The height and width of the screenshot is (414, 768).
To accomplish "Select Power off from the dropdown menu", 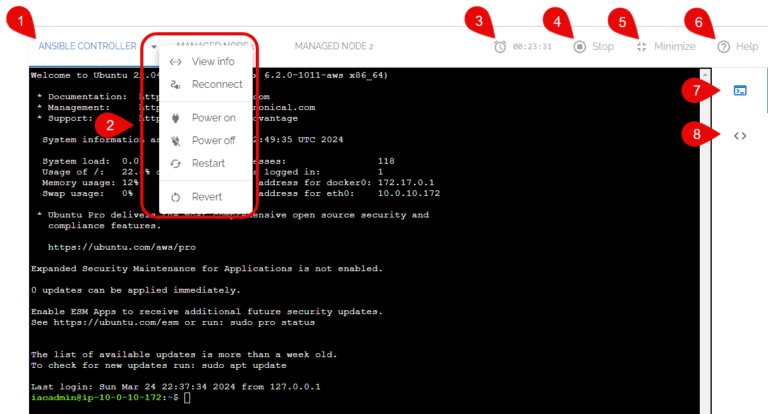I will (213, 140).
